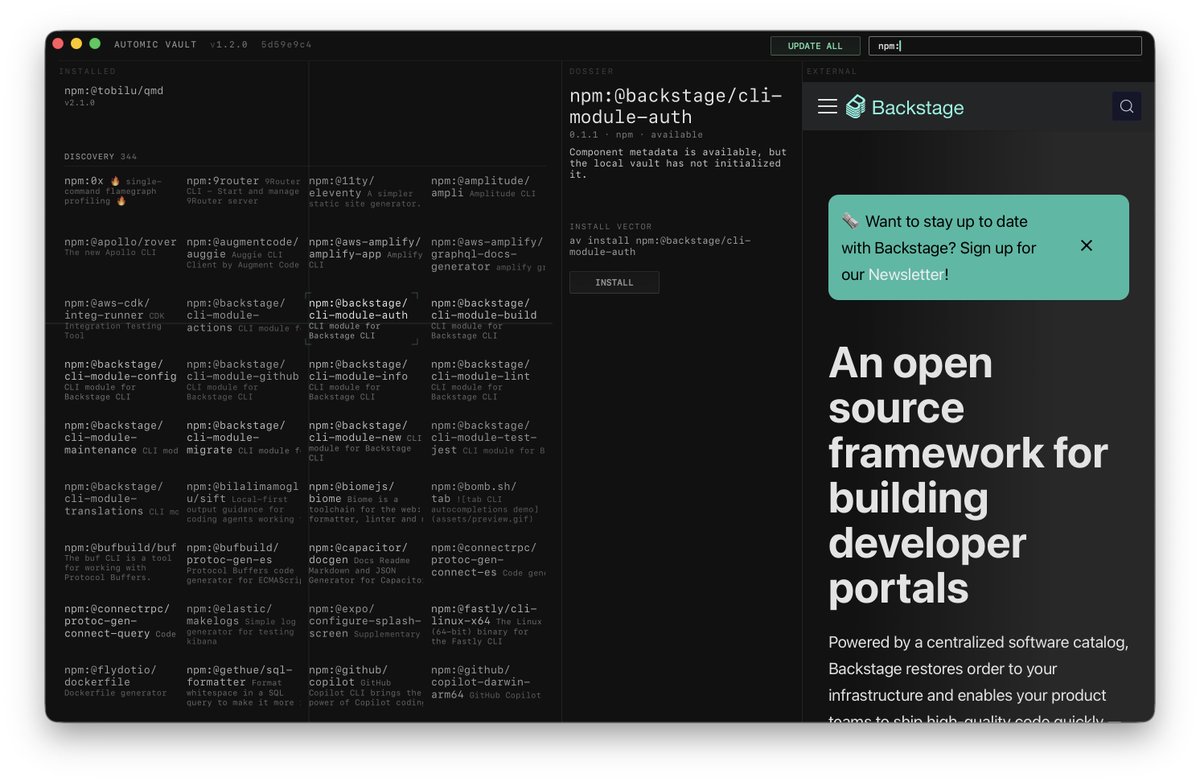Select npm:@bufbuild/buf package
The image size is (1200, 782).
tap(120, 563)
